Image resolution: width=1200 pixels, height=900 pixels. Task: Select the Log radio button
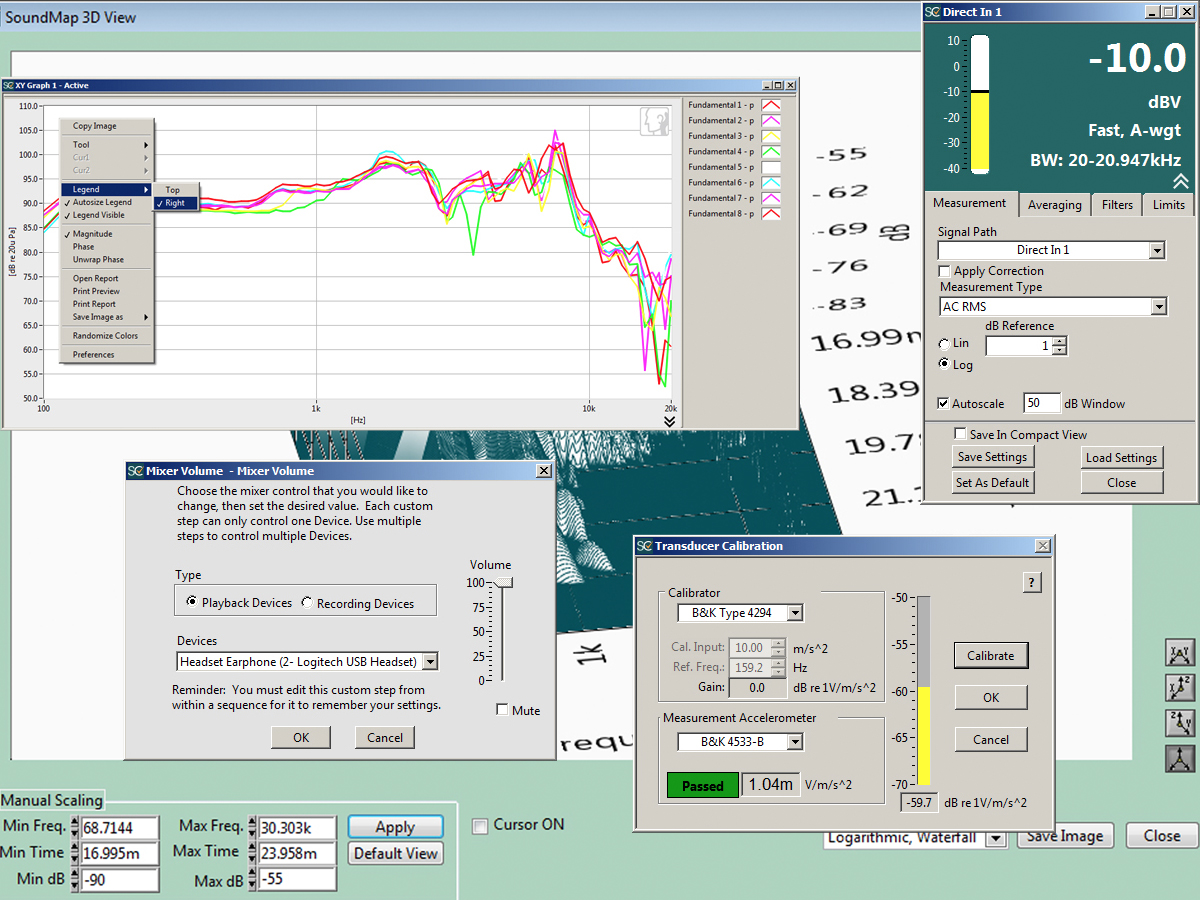click(944, 365)
